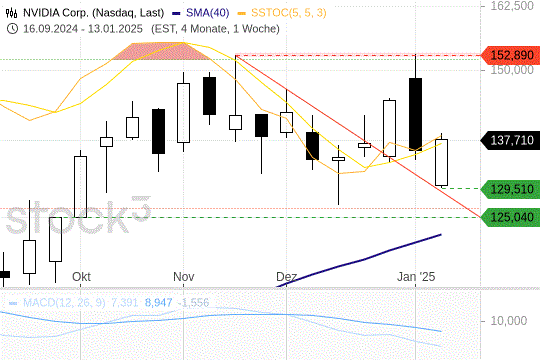Click the MACD(12, 26, 9) indicator label
Image resolution: width=540 pixels, height=360 pixels.
tap(64, 303)
